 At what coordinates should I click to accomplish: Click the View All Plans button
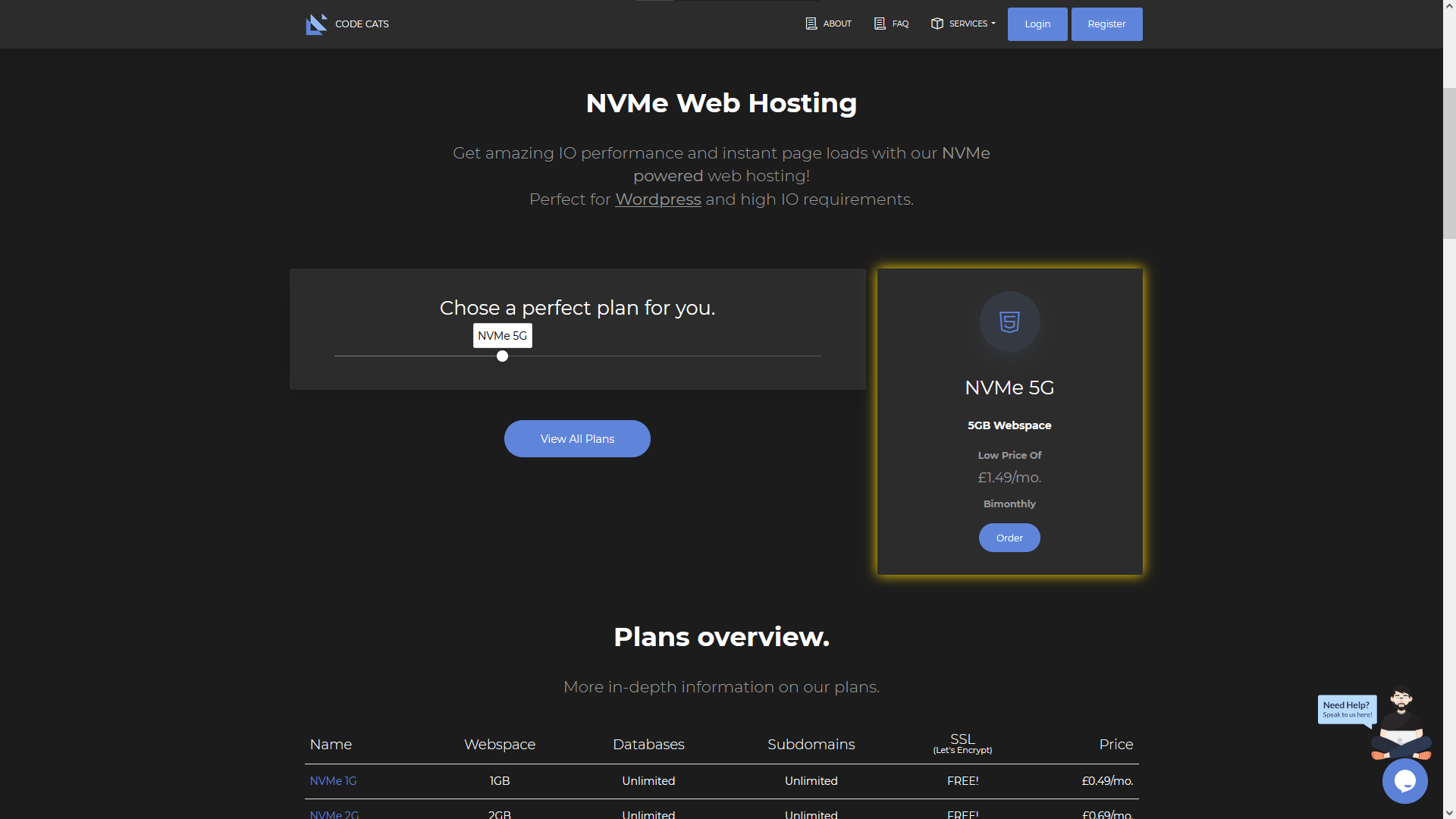[577, 439]
